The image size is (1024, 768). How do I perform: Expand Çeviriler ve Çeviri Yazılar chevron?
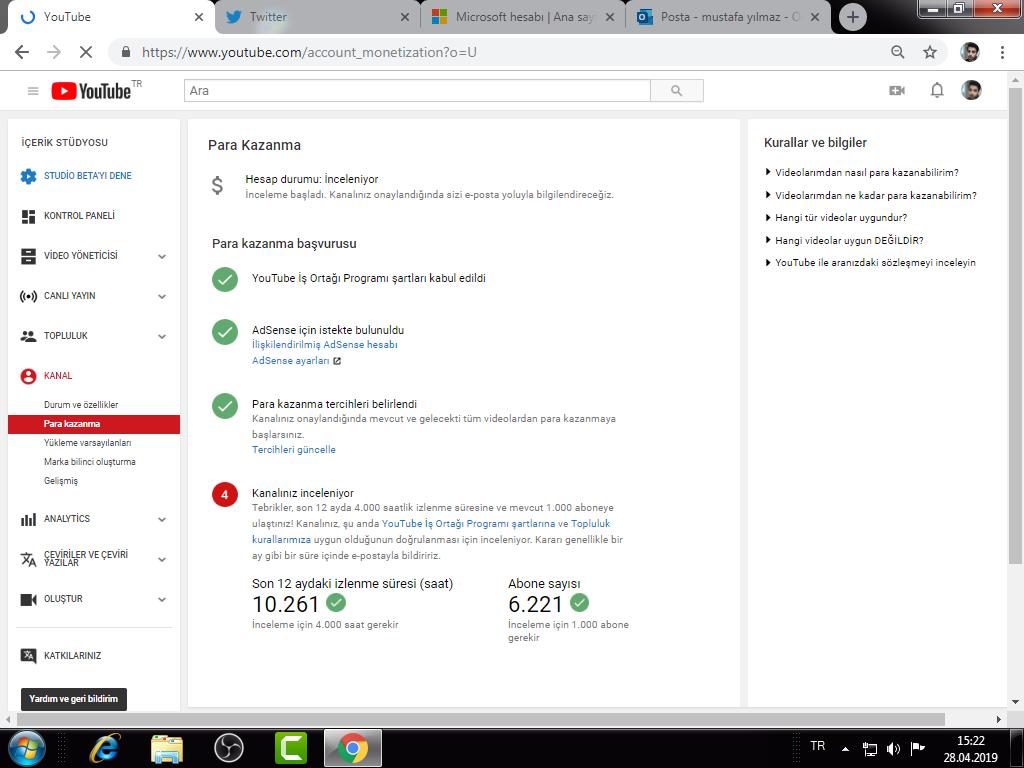162,560
